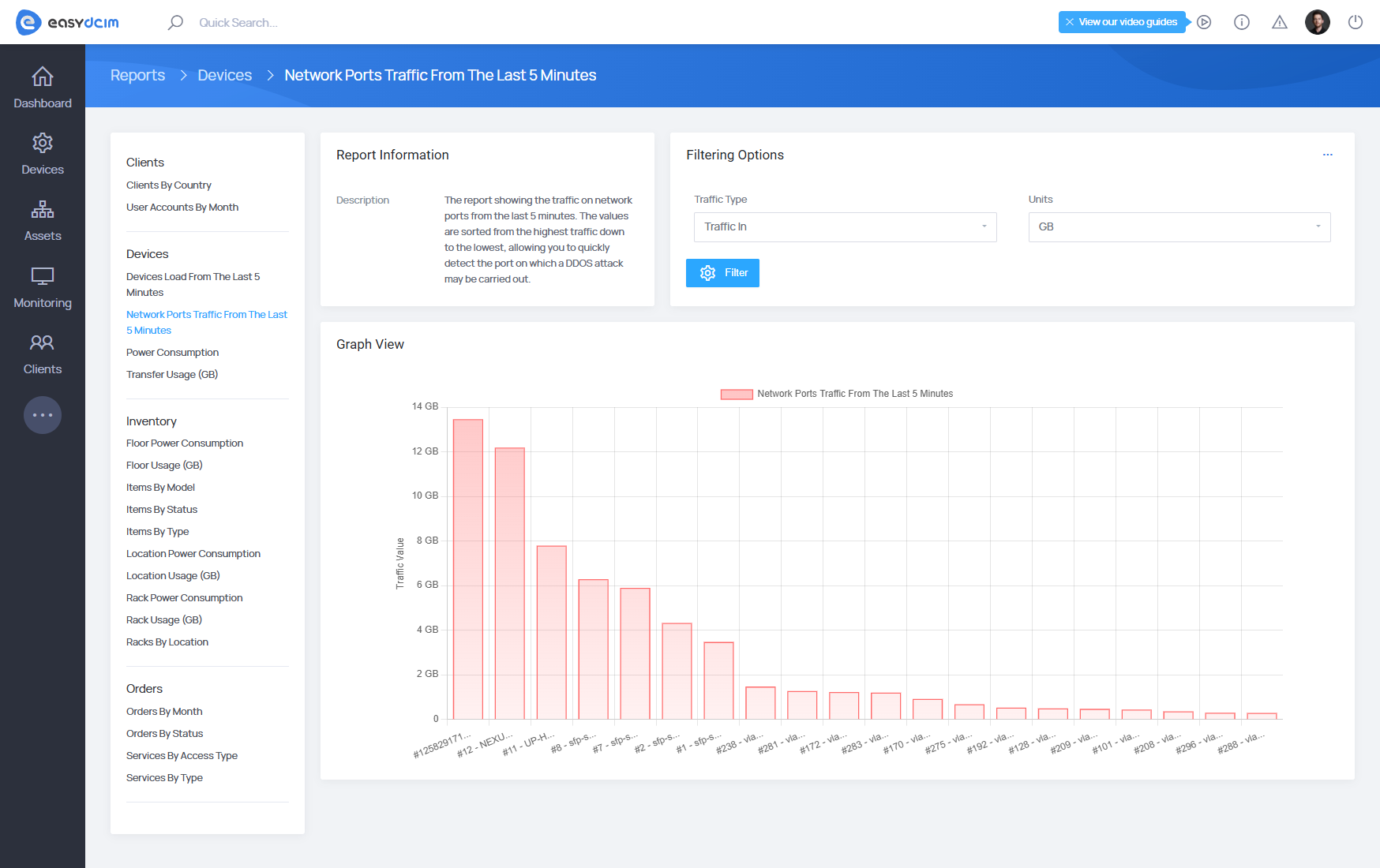The height and width of the screenshot is (868, 1380).
Task: Open Devices gear icon in sidebar
Action: coord(43,144)
